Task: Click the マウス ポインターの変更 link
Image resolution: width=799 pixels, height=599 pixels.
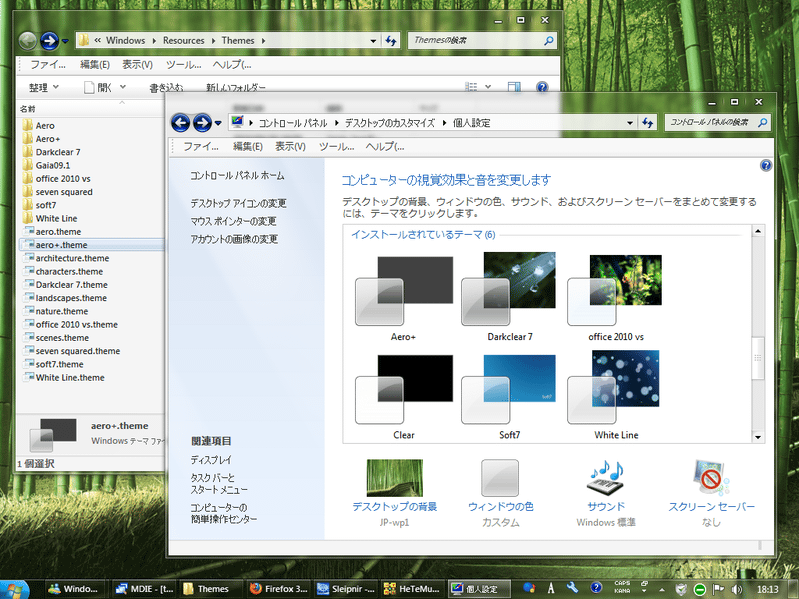Action: [x=233, y=221]
